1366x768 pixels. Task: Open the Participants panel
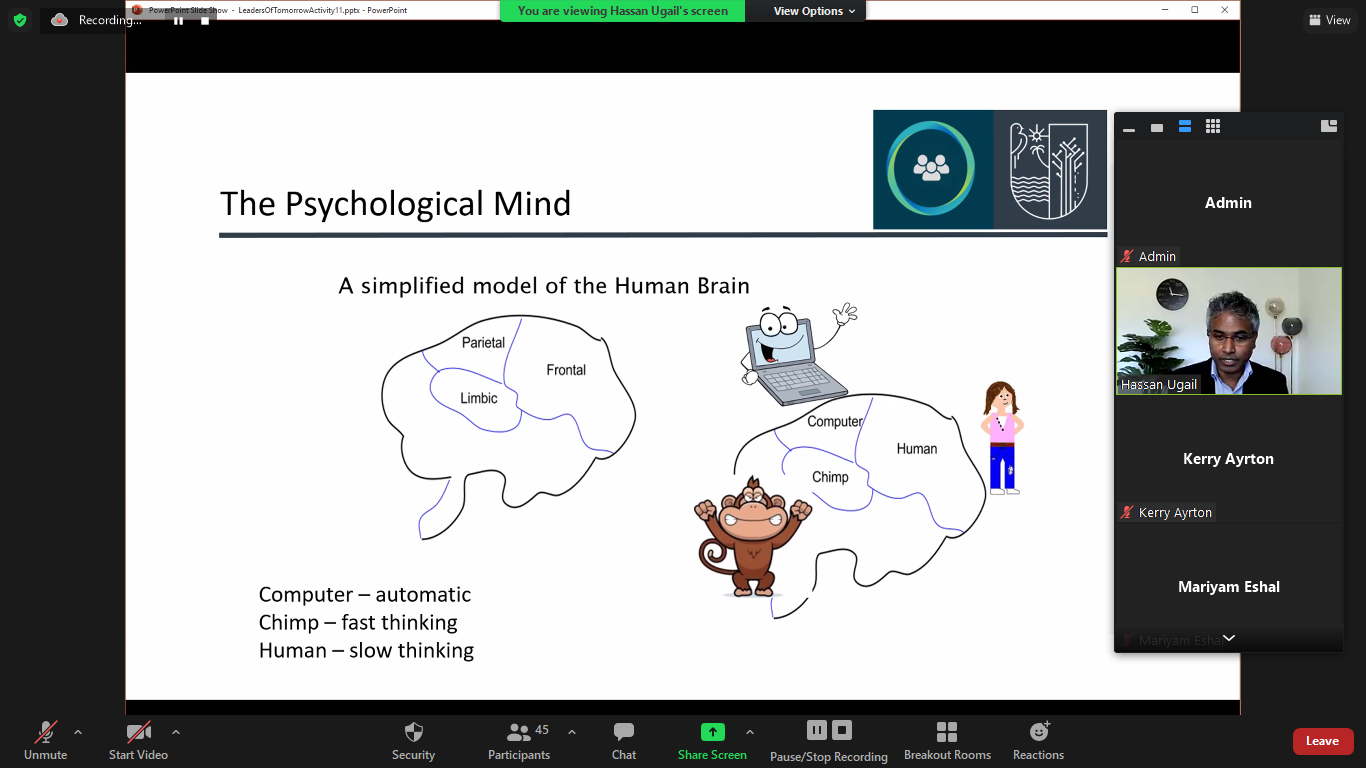519,741
